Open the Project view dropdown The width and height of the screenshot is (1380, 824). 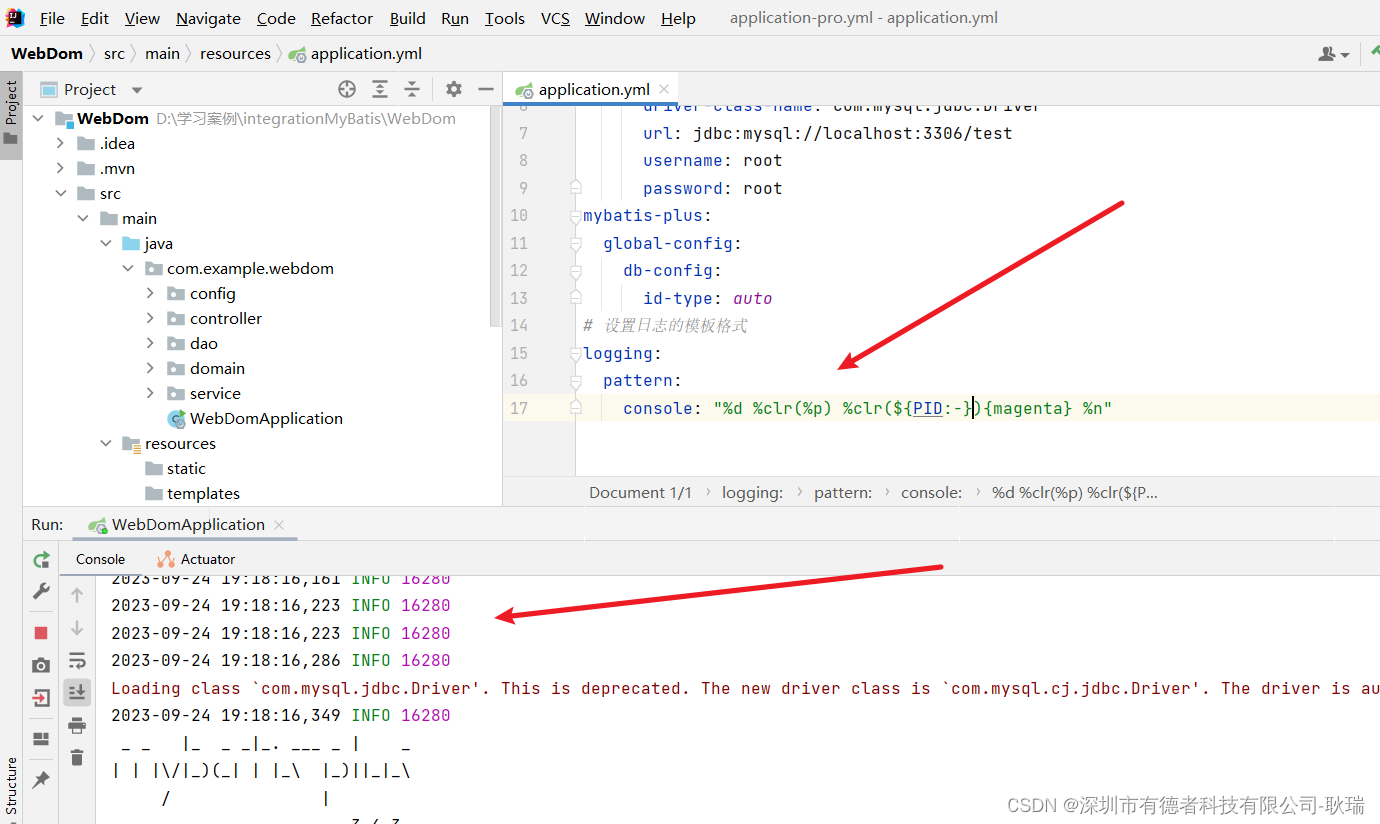pyautogui.click(x=137, y=90)
